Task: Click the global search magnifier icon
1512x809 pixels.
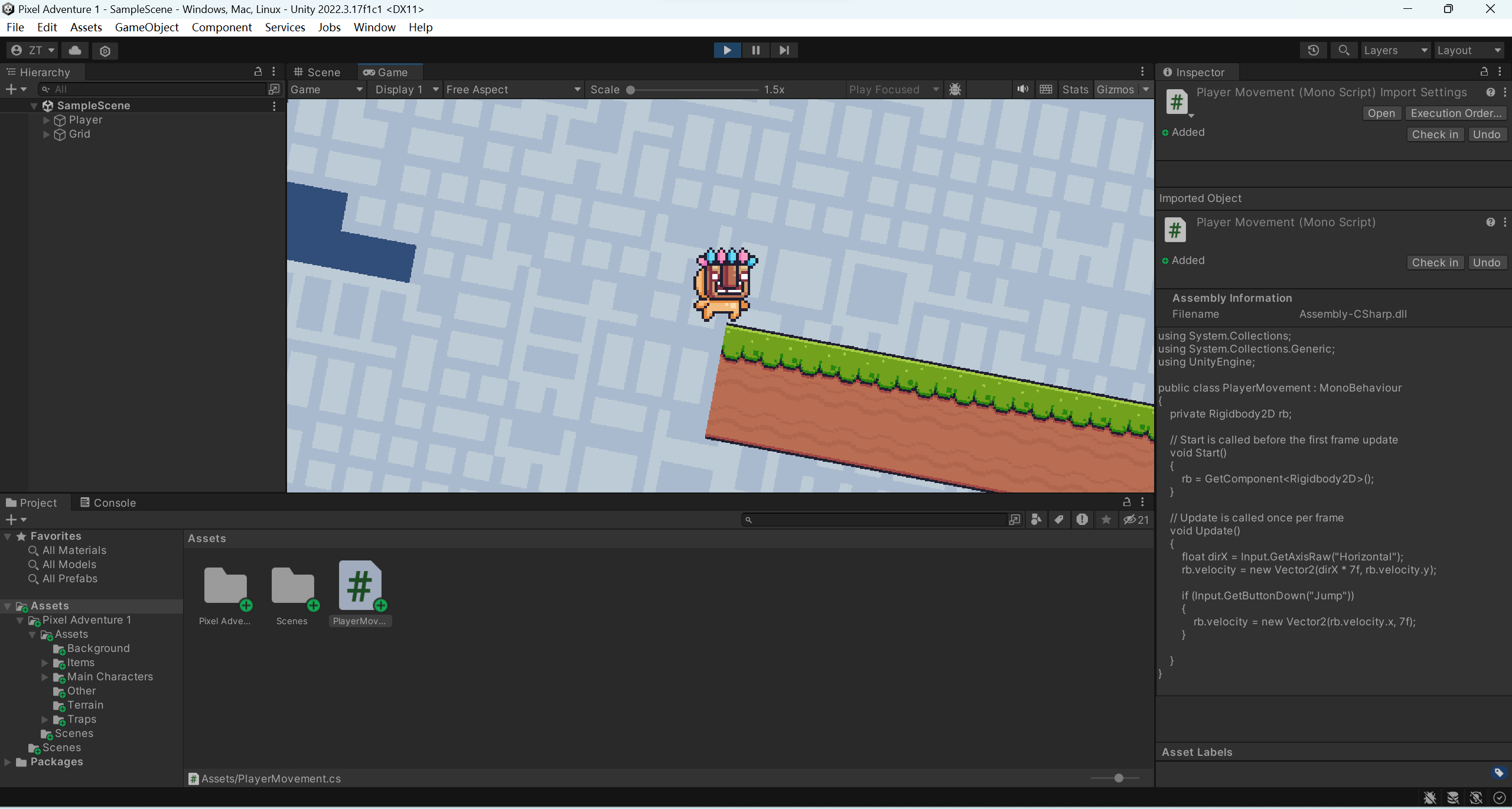Action: [x=1344, y=50]
